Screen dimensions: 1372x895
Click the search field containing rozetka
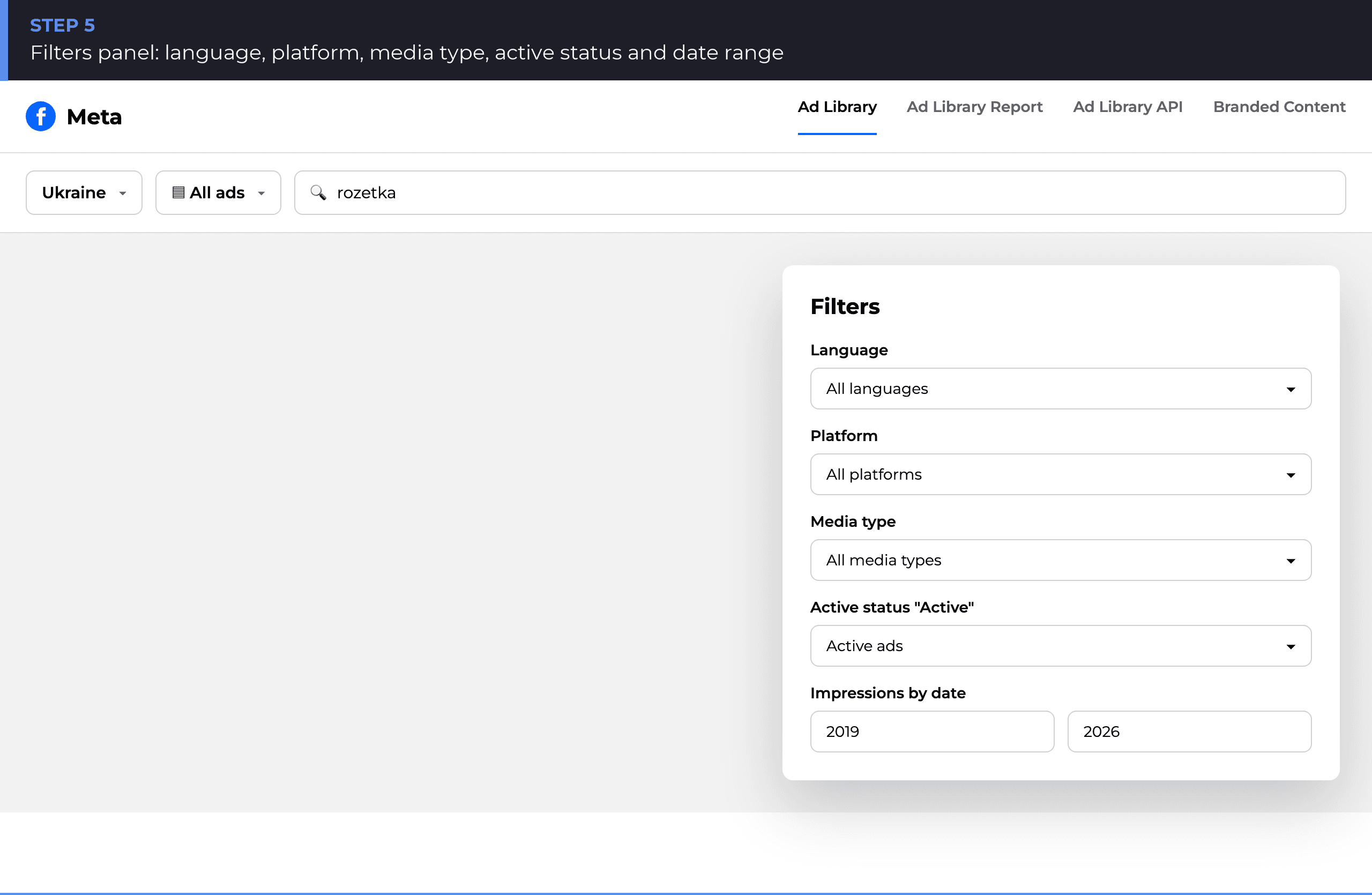pyautogui.click(x=820, y=192)
